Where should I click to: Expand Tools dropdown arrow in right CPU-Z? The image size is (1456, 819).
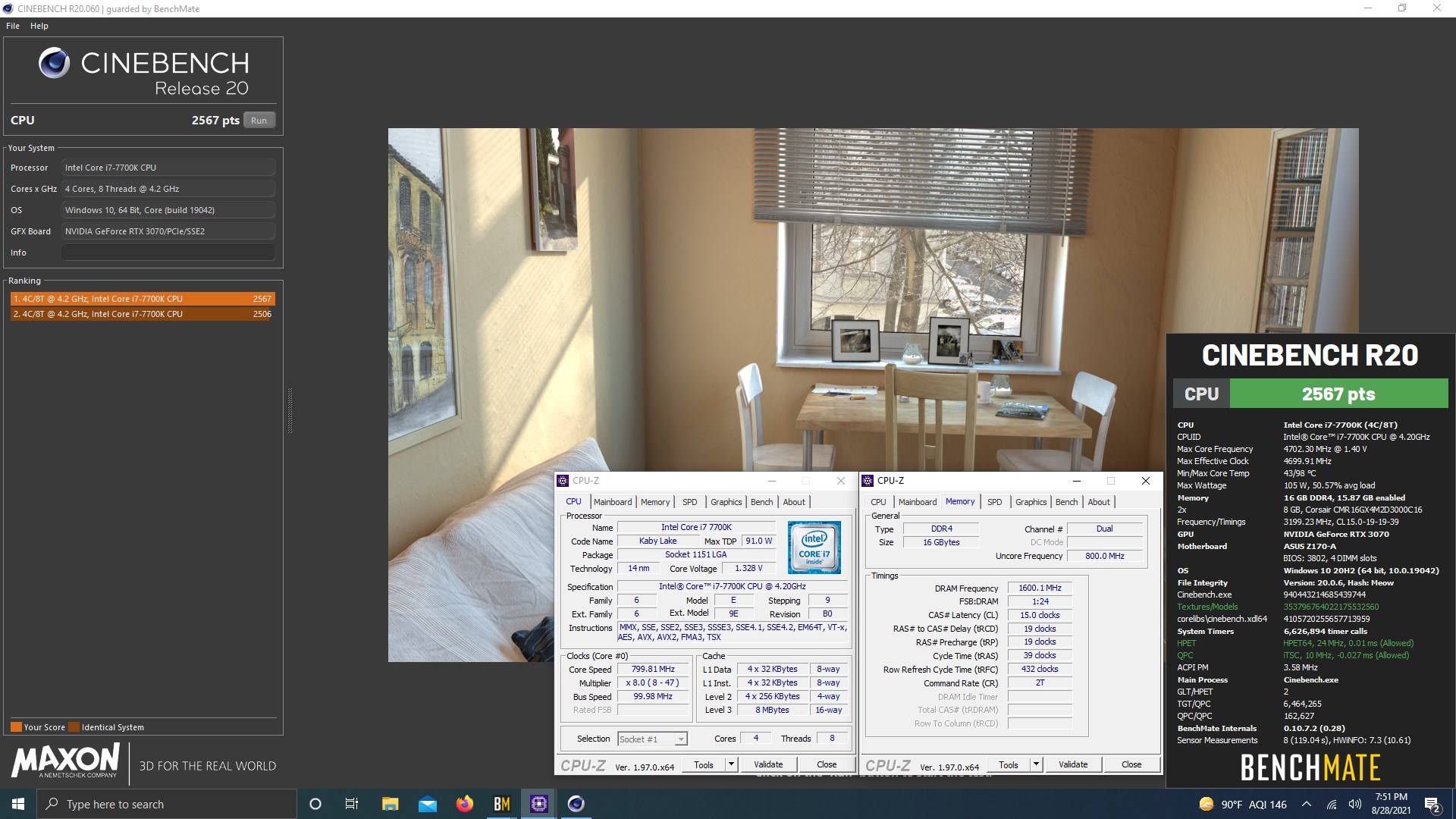[1036, 764]
